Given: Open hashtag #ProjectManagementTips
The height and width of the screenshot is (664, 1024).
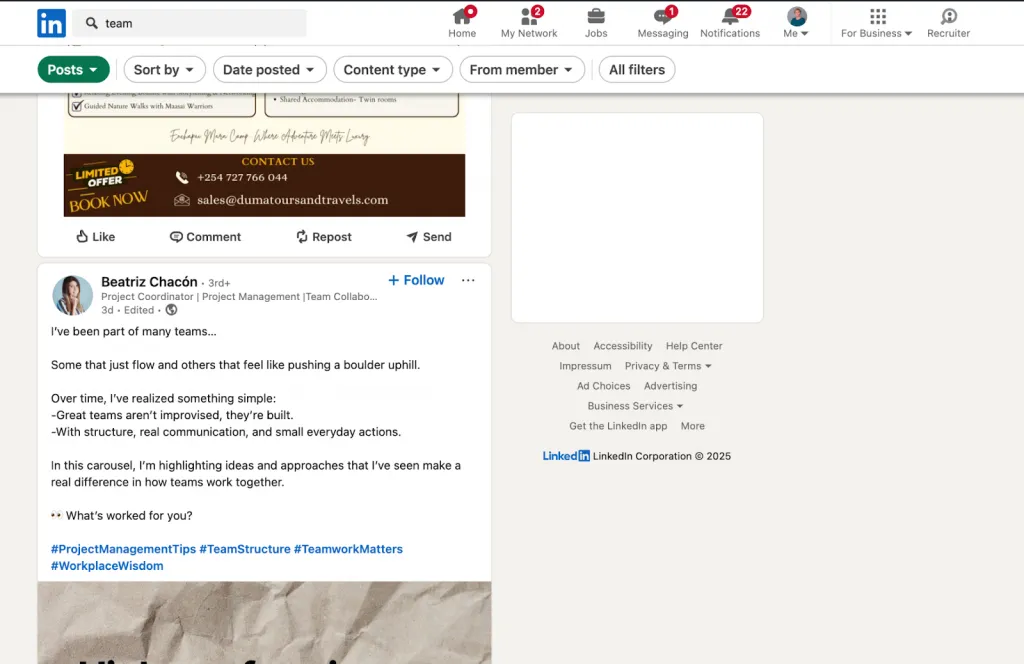Looking at the screenshot, I should pyautogui.click(x=123, y=549).
